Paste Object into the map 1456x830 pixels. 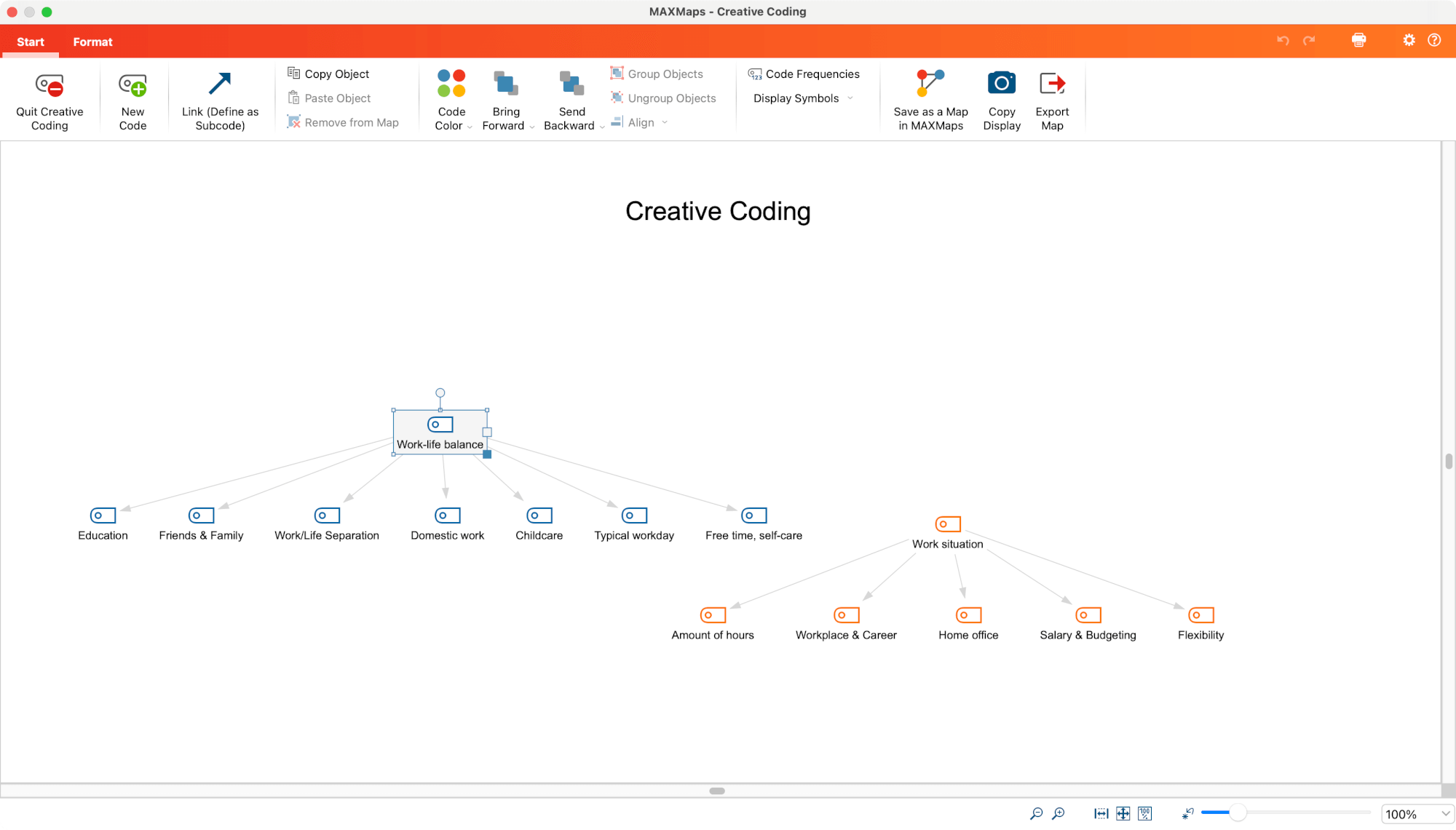coord(329,98)
